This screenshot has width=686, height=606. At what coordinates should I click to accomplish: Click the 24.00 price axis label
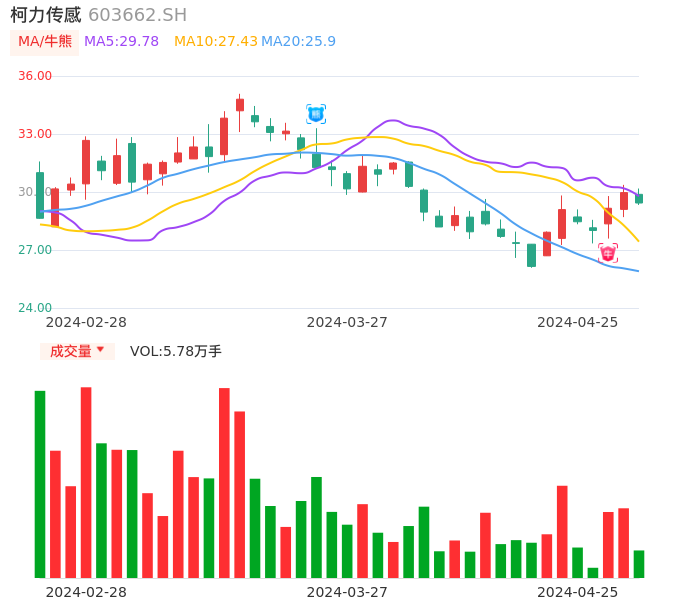35,308
